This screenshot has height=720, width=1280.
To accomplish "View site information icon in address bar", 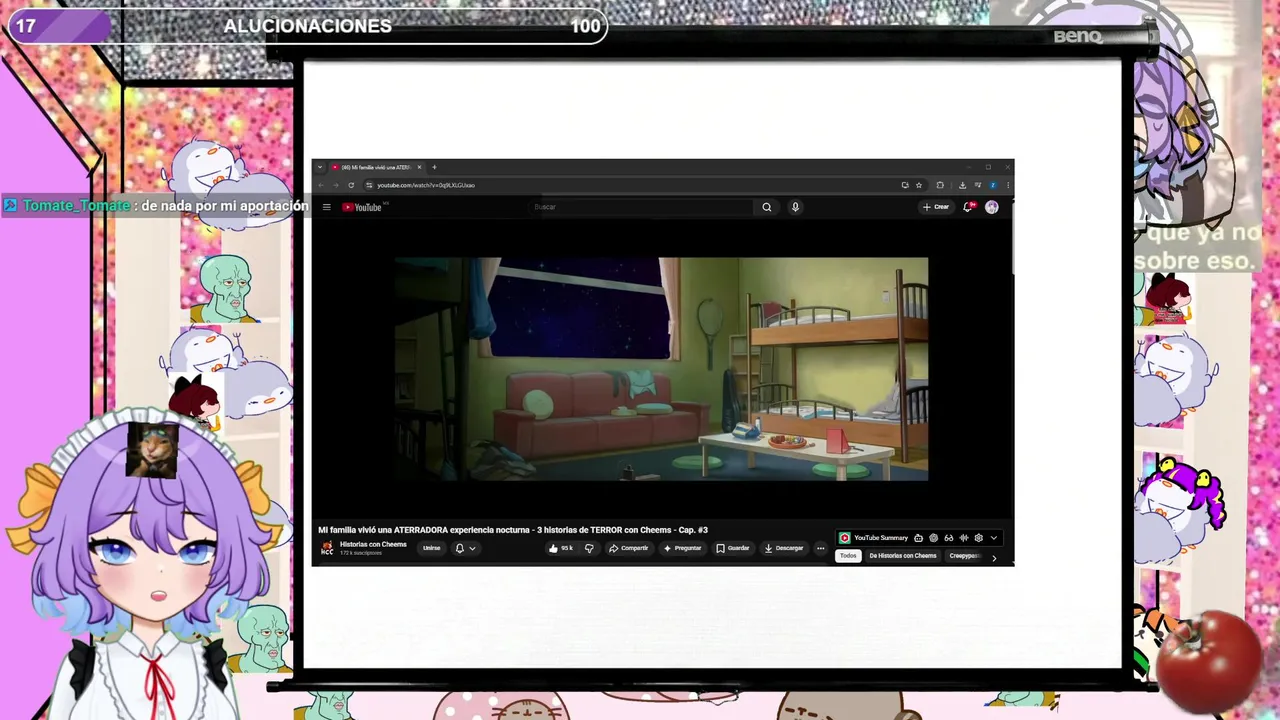I will point(369,185).
